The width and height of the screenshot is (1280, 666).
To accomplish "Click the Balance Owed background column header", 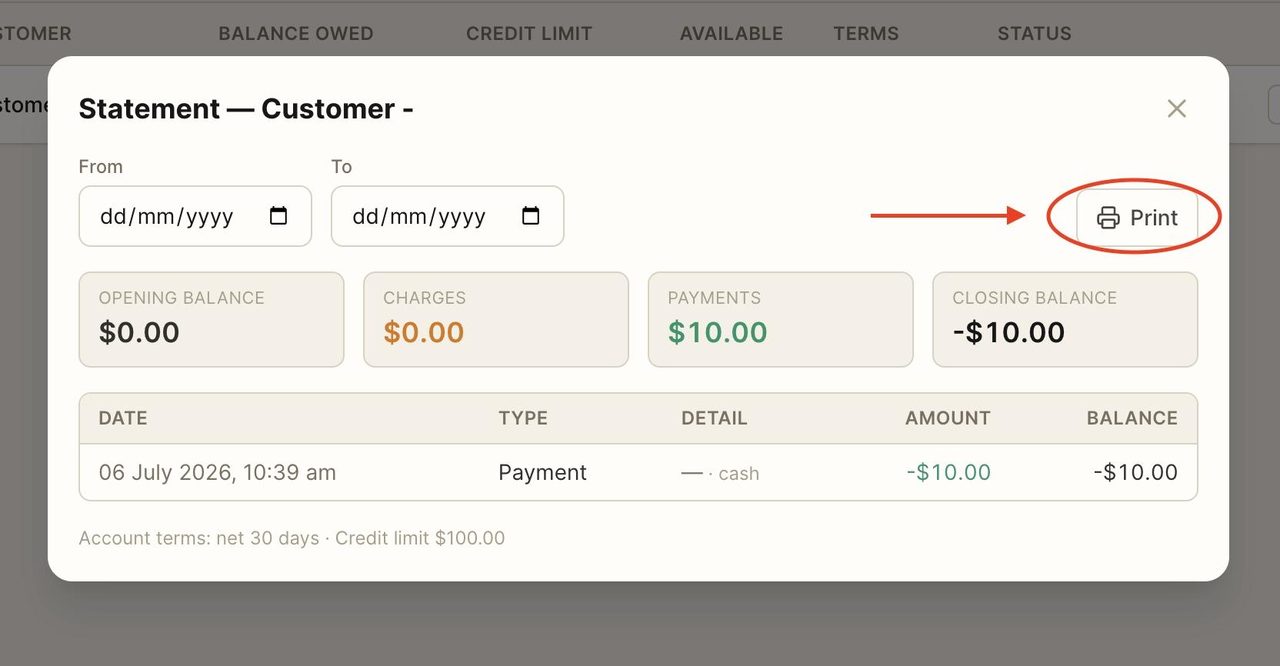I will 296,33.
